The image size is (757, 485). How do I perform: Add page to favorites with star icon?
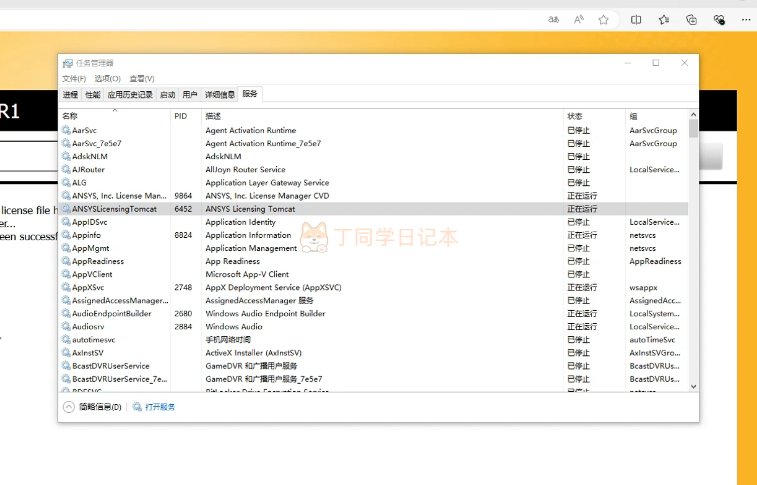604,19
